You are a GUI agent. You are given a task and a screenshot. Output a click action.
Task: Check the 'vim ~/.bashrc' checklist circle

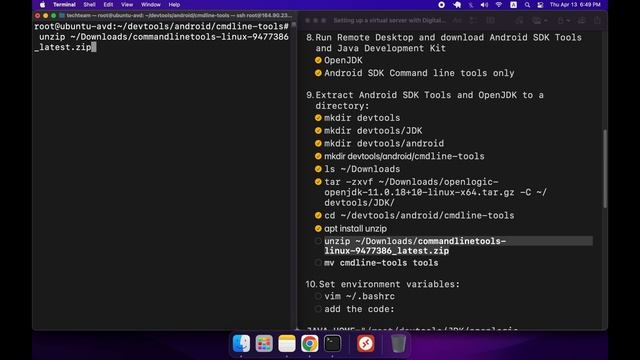[318, 296]
